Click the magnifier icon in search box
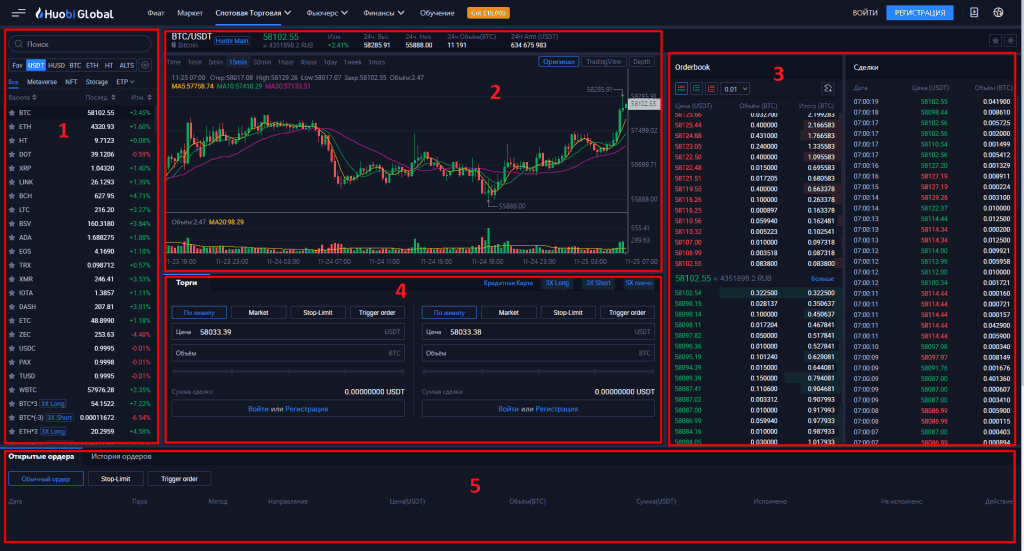This screenshot has height=551, width=1024. coord(18,44)
